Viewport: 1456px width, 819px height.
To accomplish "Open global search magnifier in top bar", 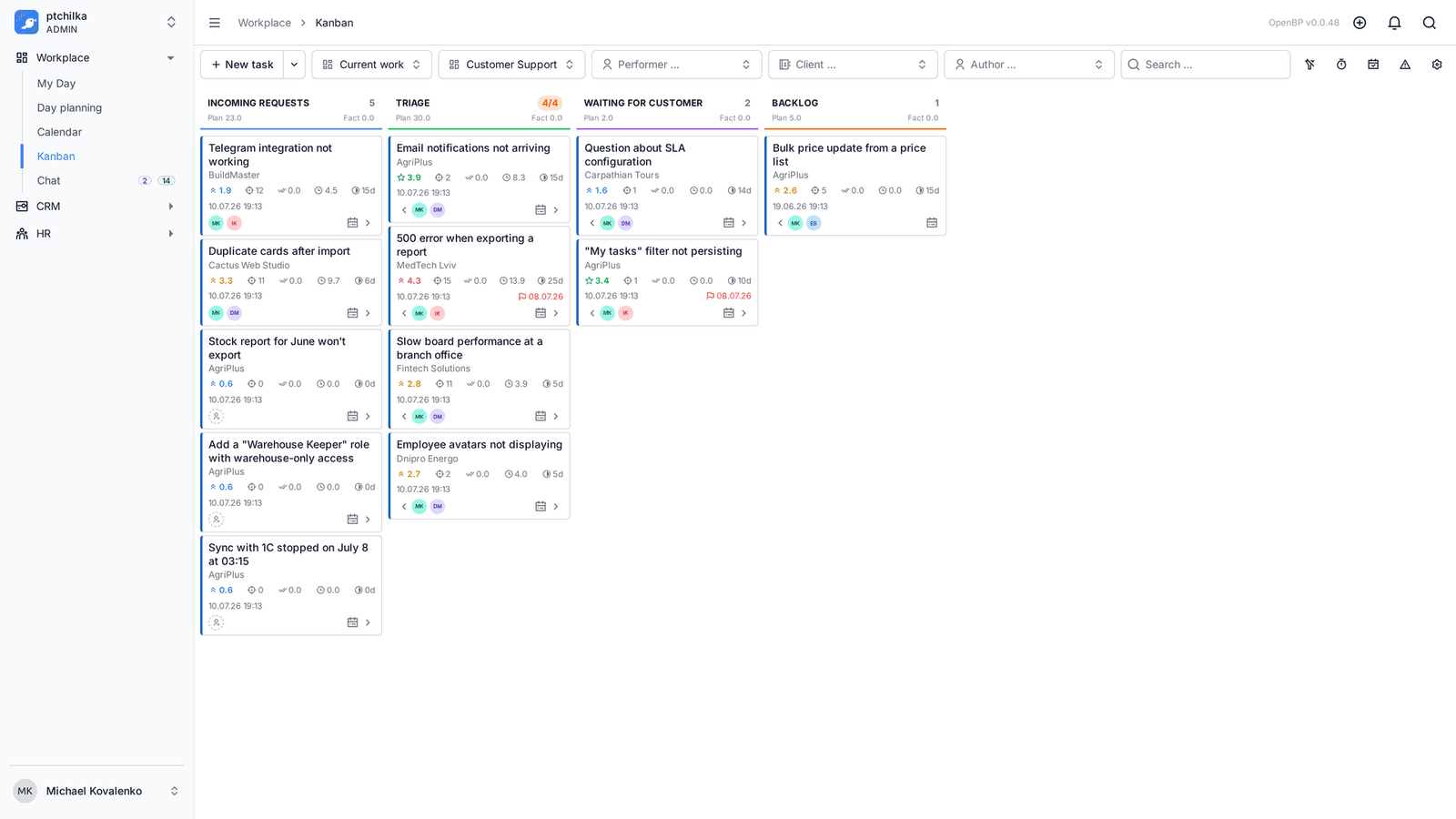I will point(1430,23).
